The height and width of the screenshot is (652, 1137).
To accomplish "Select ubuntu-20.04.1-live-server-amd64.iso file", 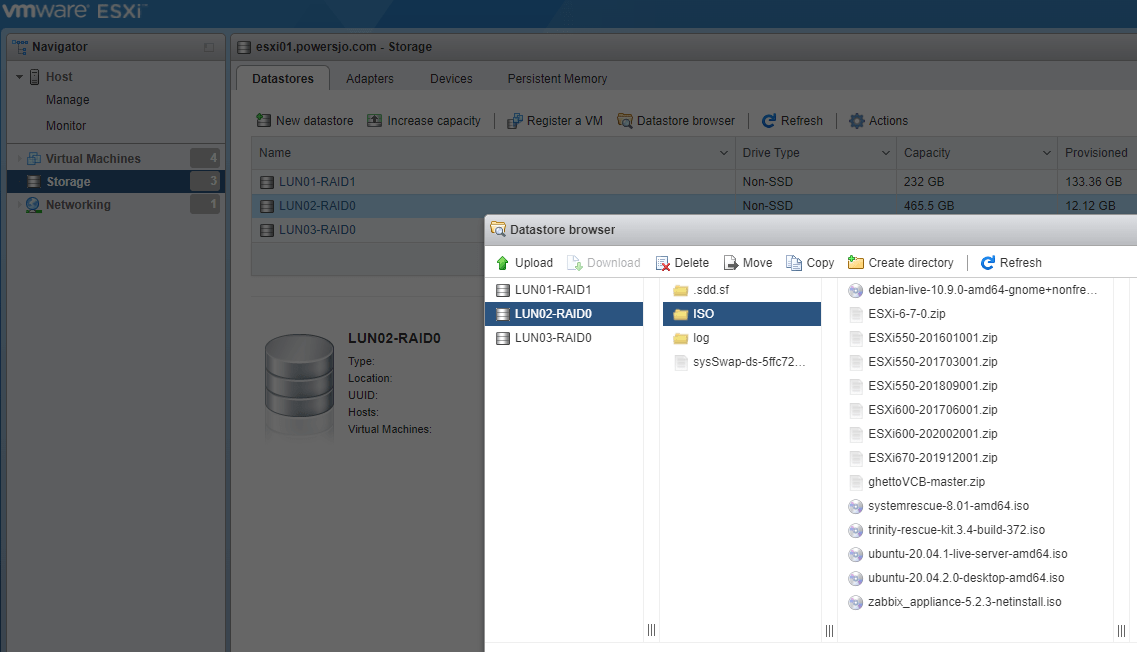I will pos(958,554).
